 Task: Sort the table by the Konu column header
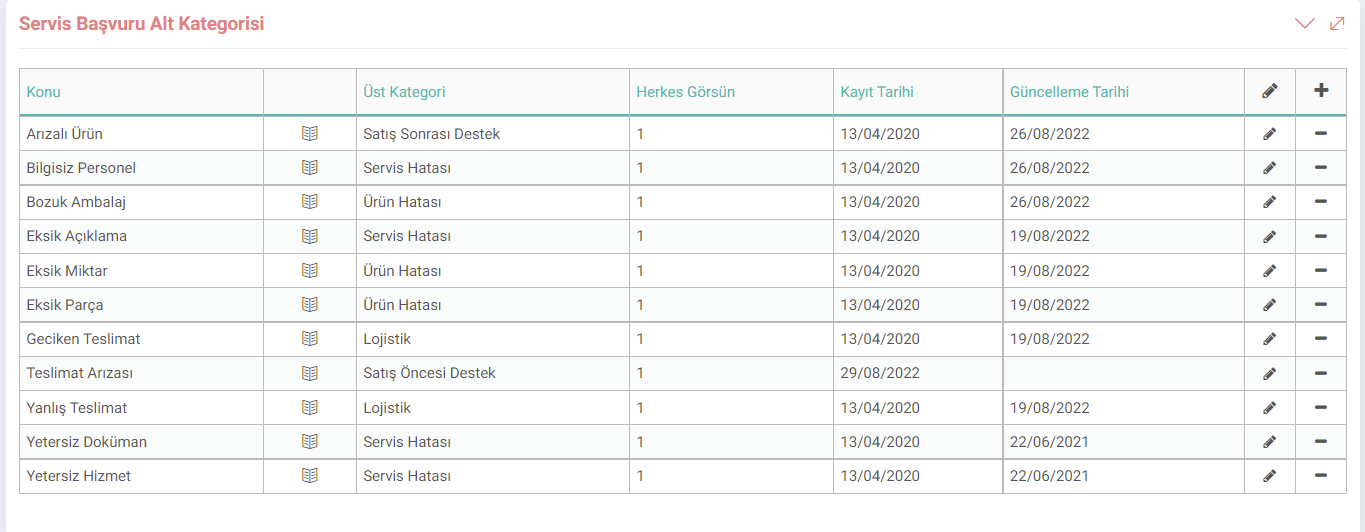tap(44, 92)
